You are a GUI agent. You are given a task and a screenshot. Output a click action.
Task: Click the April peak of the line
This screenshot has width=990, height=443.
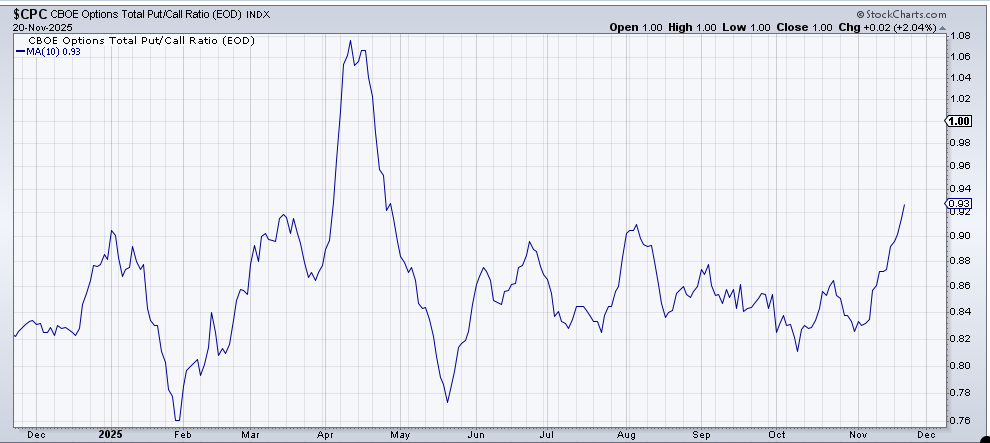coord(350,41)
